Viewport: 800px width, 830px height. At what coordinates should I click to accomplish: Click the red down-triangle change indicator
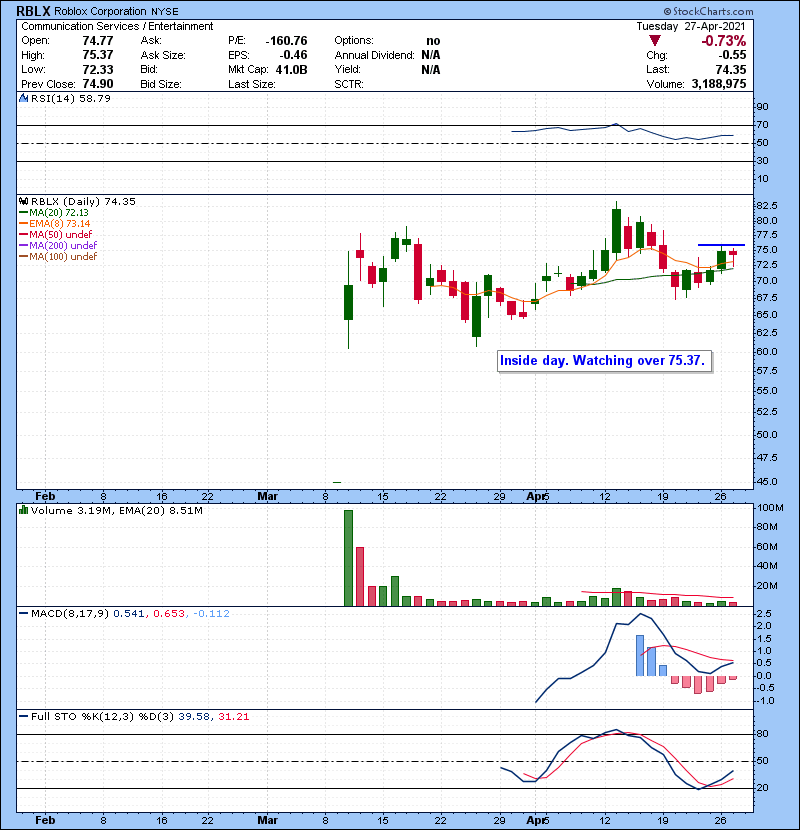point(654,41)
